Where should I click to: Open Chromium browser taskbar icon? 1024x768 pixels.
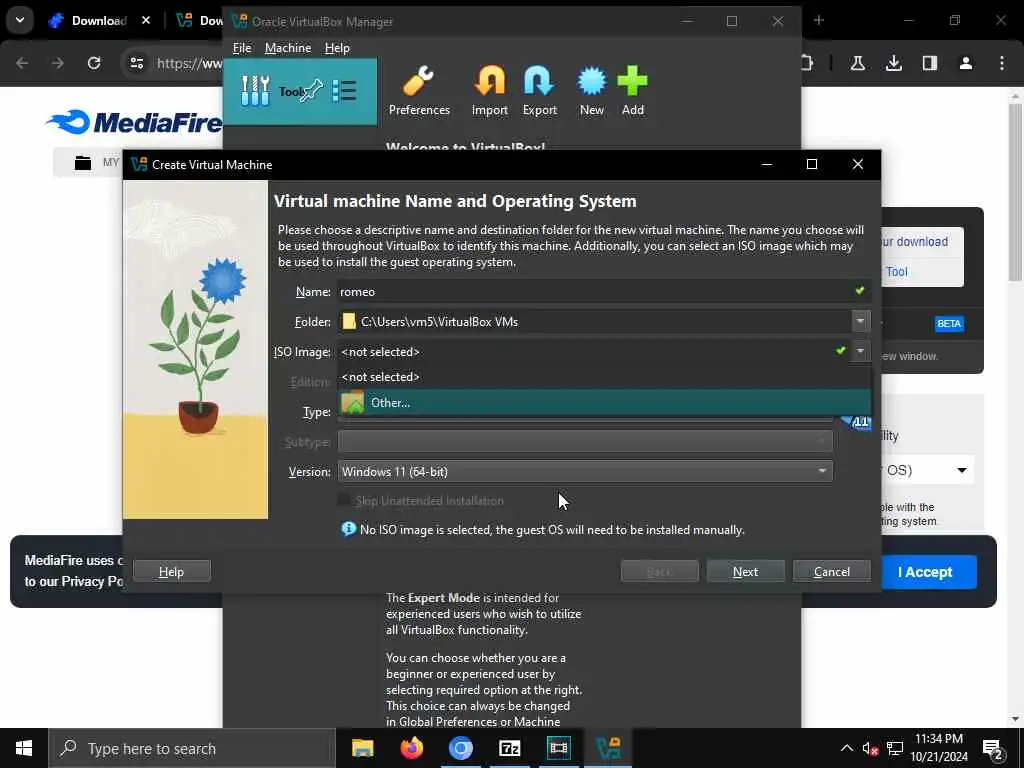pyautogui.click(x=460, y=748)
